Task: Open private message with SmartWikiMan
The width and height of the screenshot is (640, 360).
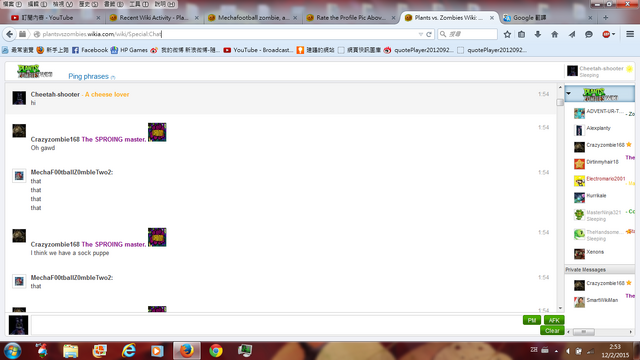Action: (602, 300)
